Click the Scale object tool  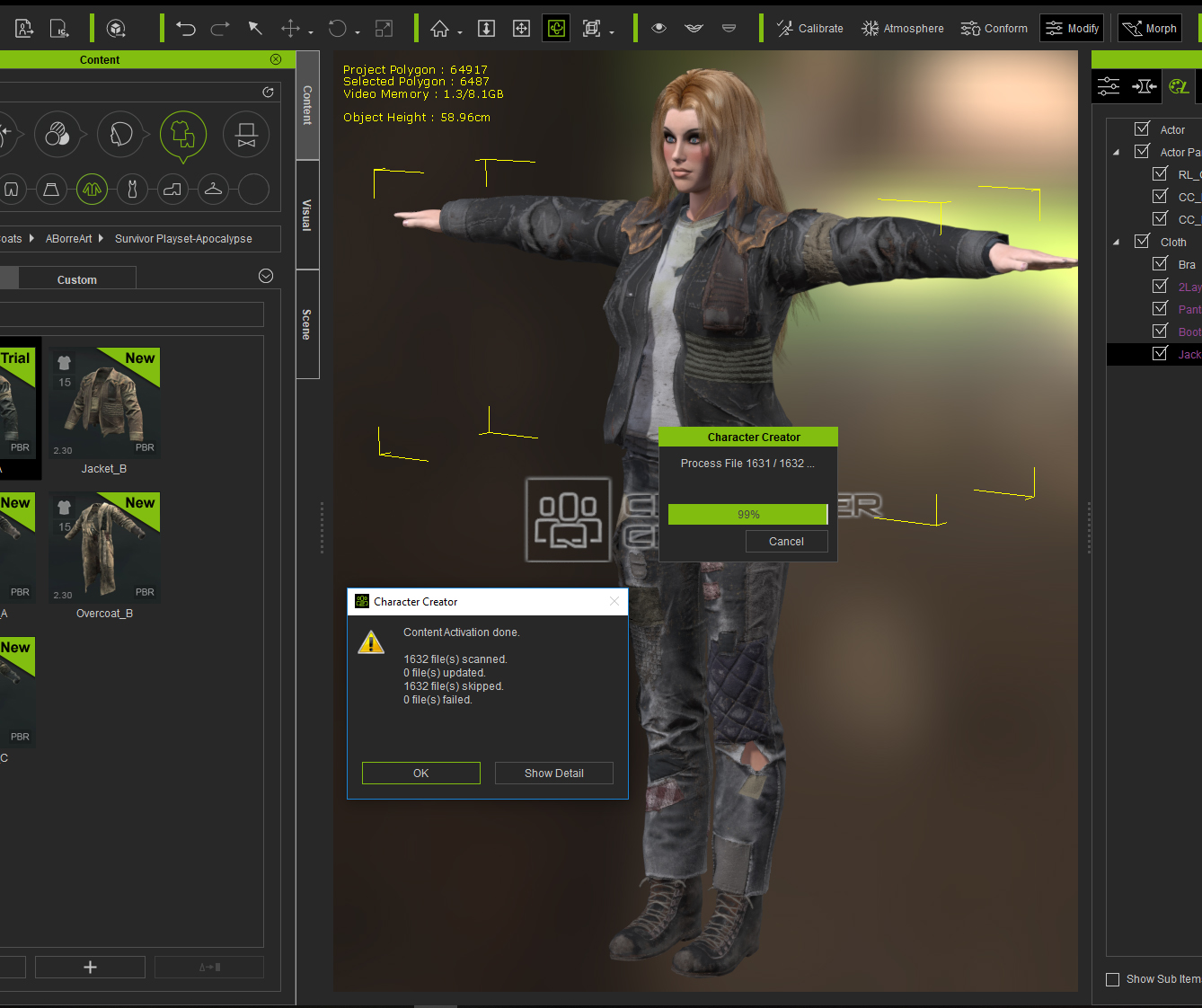384,29
